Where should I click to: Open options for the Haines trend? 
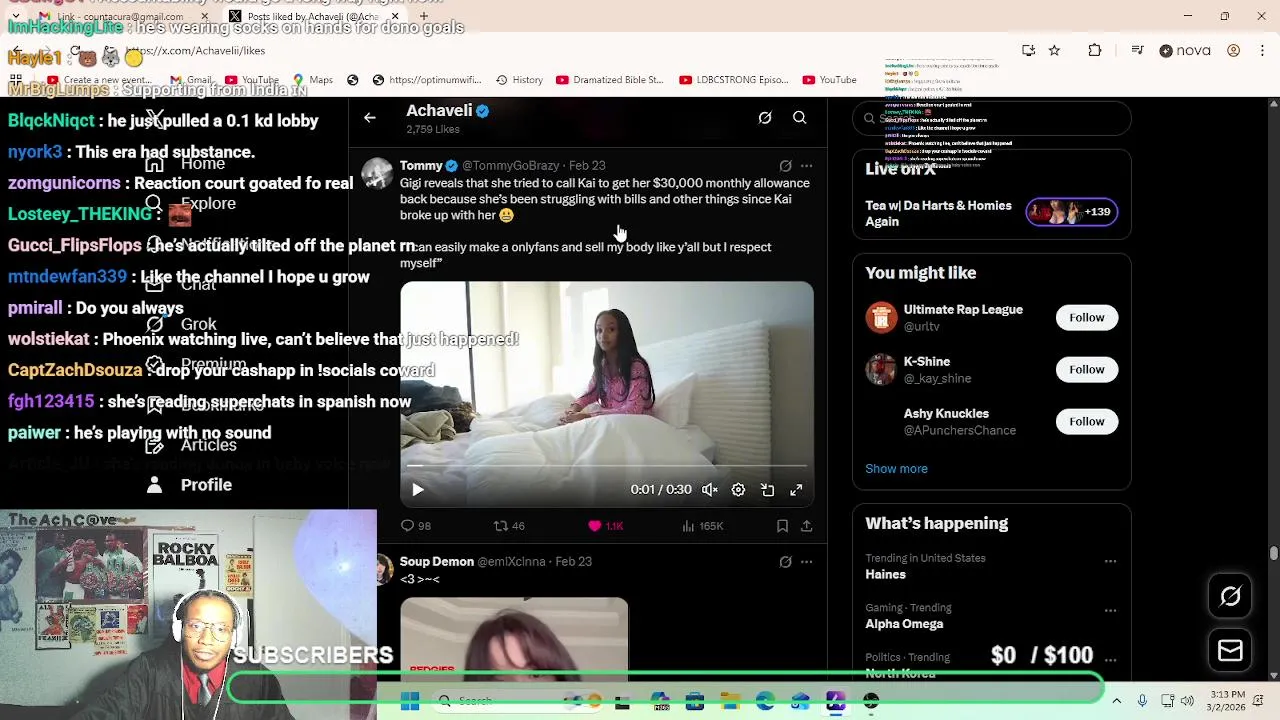[1110, 562]
